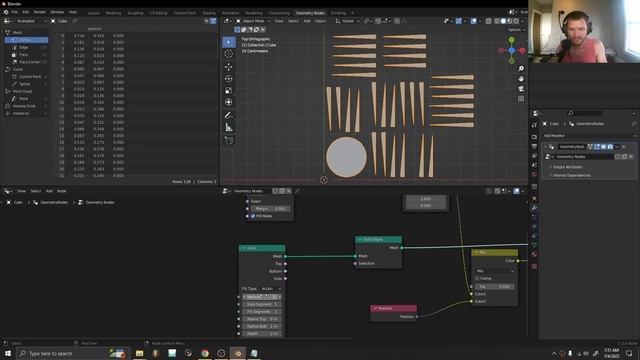This screenshot has height=360, width=640.
Task: Select the Transform tool in viewport toolbar
Action: [229, 102]
